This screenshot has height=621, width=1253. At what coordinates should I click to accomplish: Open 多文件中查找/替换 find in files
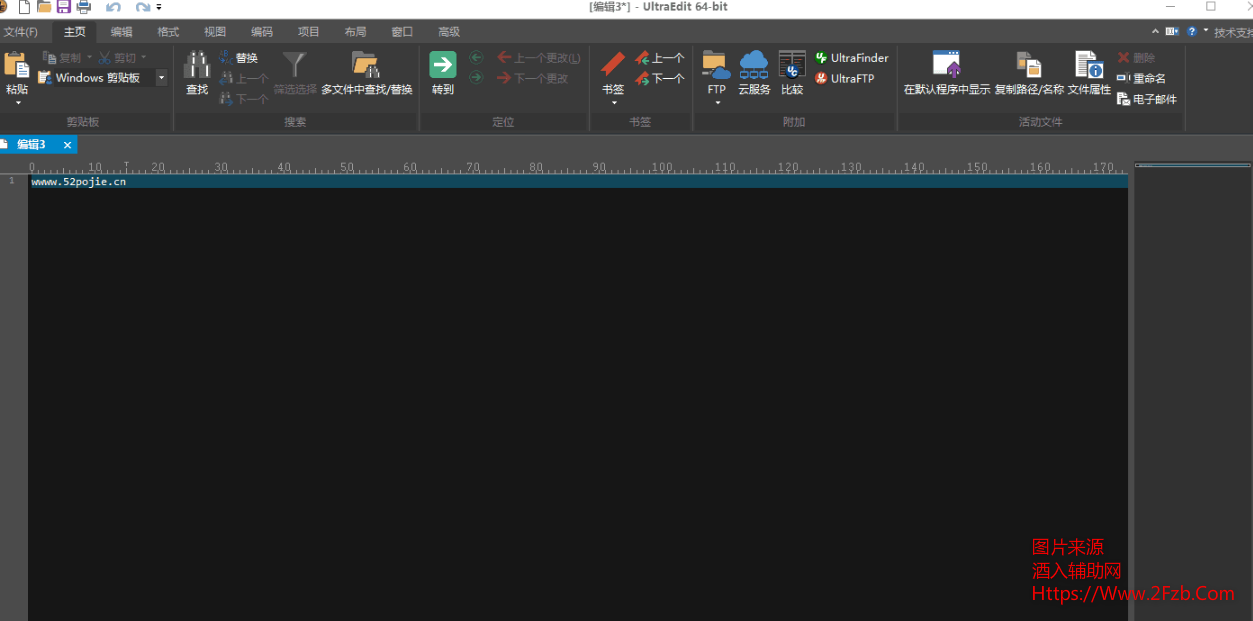coord(366,66)
